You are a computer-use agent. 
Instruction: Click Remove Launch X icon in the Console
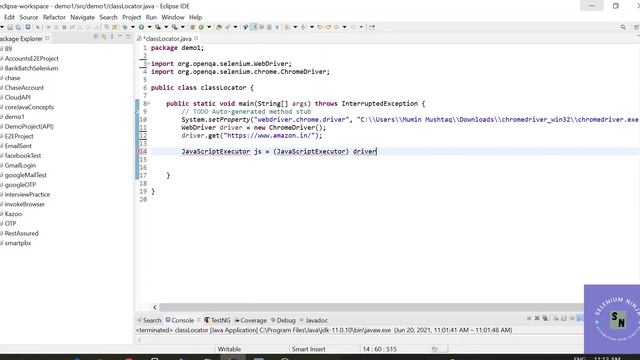coord(537,318)
